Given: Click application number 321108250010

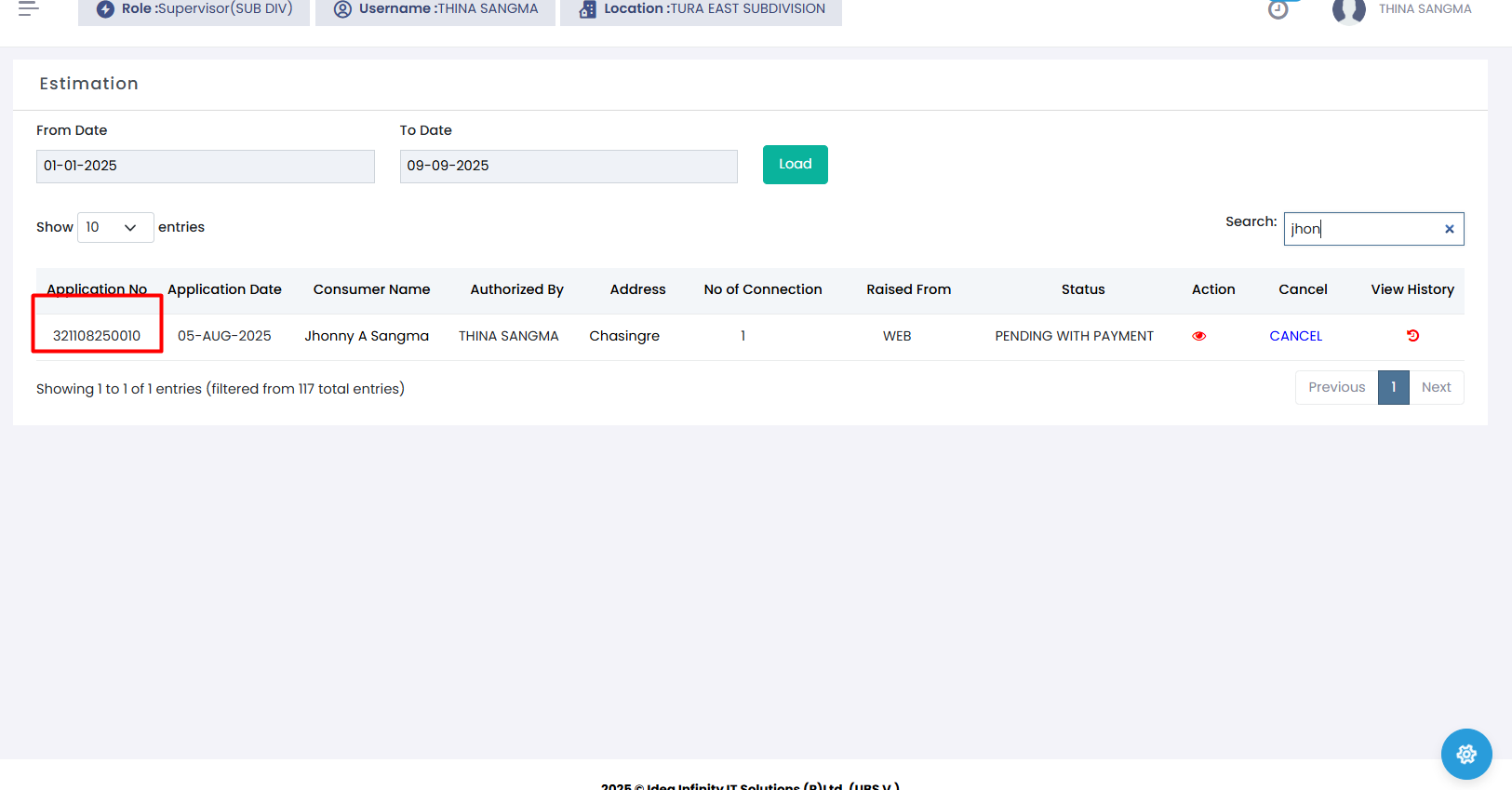Looking at the screenshot, I should 97,336.
